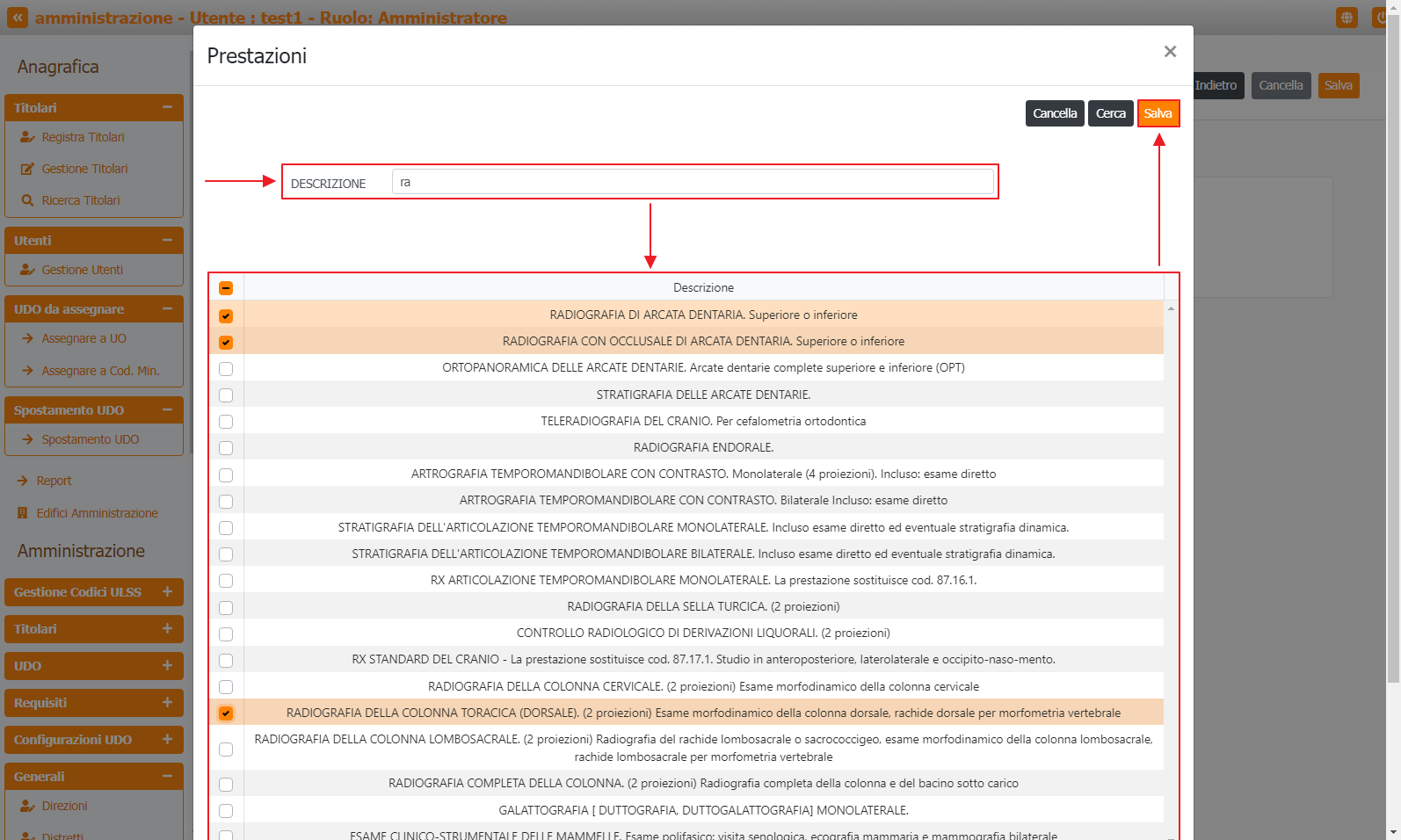The width and height of the screenshot is (1401, 840).
Task: Collapse the Utenti sidebar section
Action: pos(167,241)
